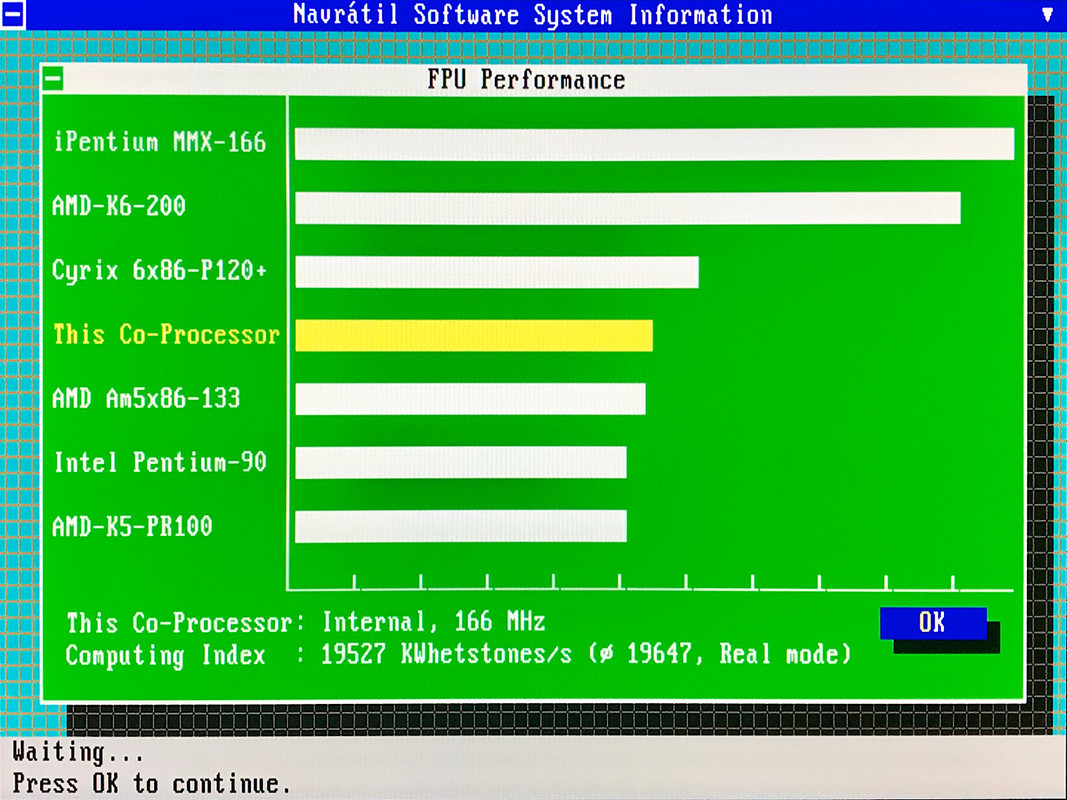This screenshot has height=800, width=1067.
Task: Click the 'Waiting...' status line
Action: pos(78,752)
